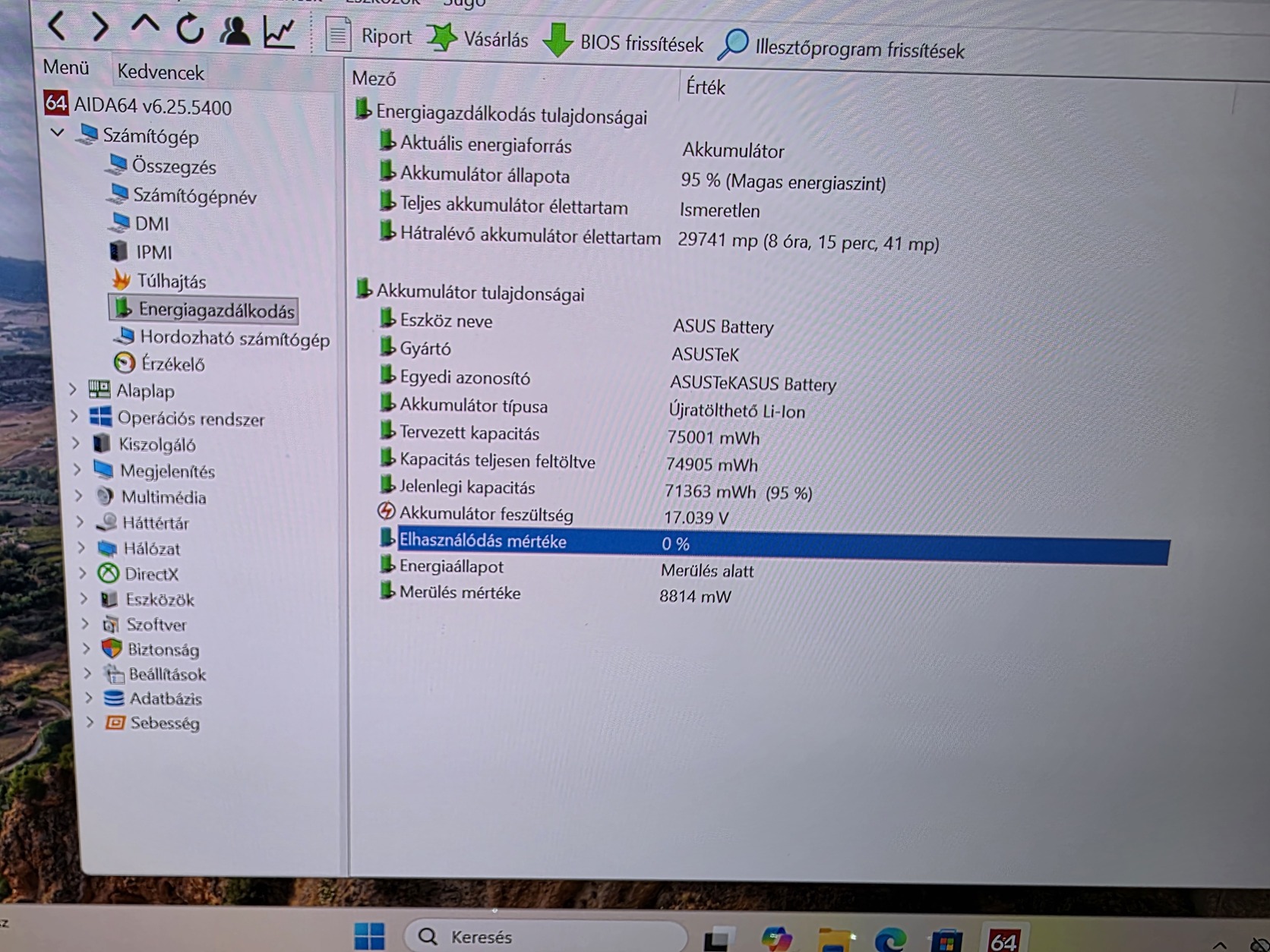Click the Érték column header
The image size is (1270, 952).
tap(706, 87)
